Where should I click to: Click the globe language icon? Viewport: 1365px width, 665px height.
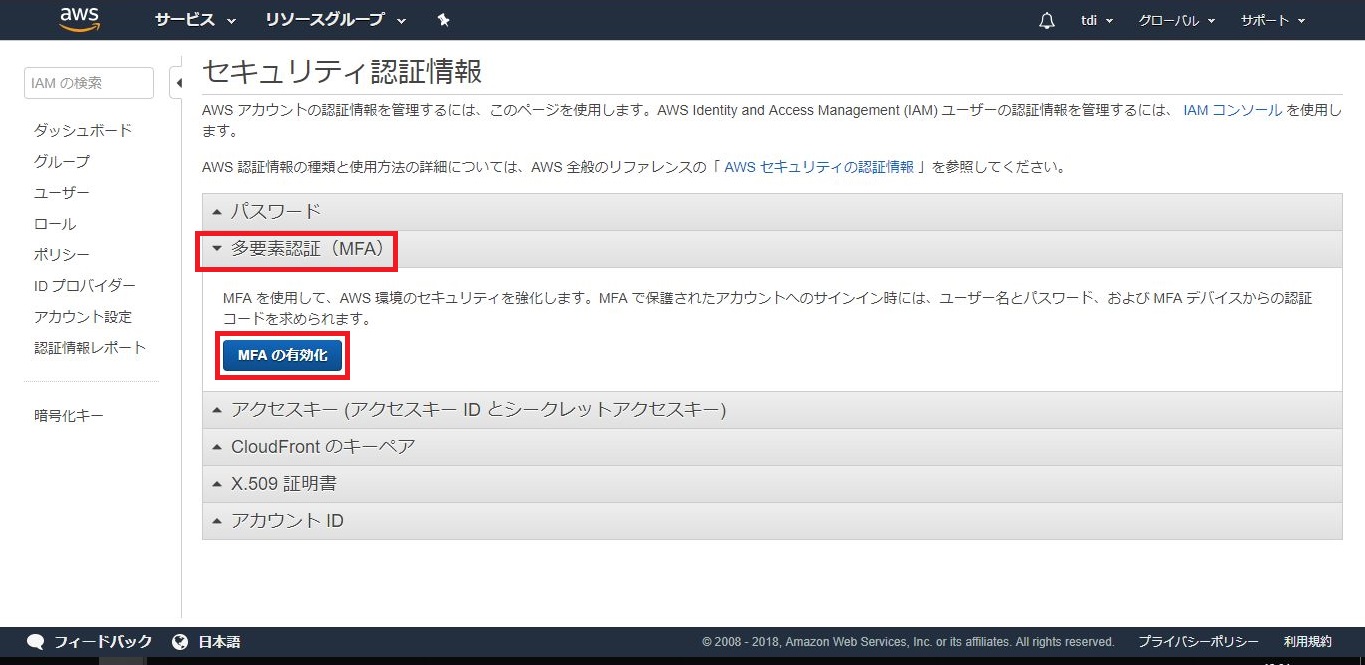pos(180,642)
